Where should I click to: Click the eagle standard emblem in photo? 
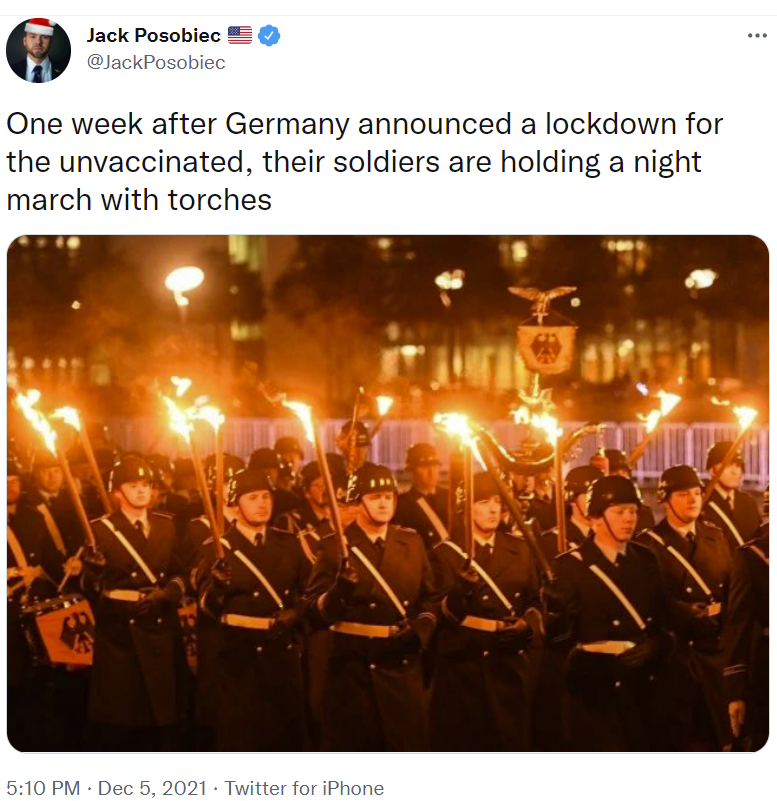[545, 349]
